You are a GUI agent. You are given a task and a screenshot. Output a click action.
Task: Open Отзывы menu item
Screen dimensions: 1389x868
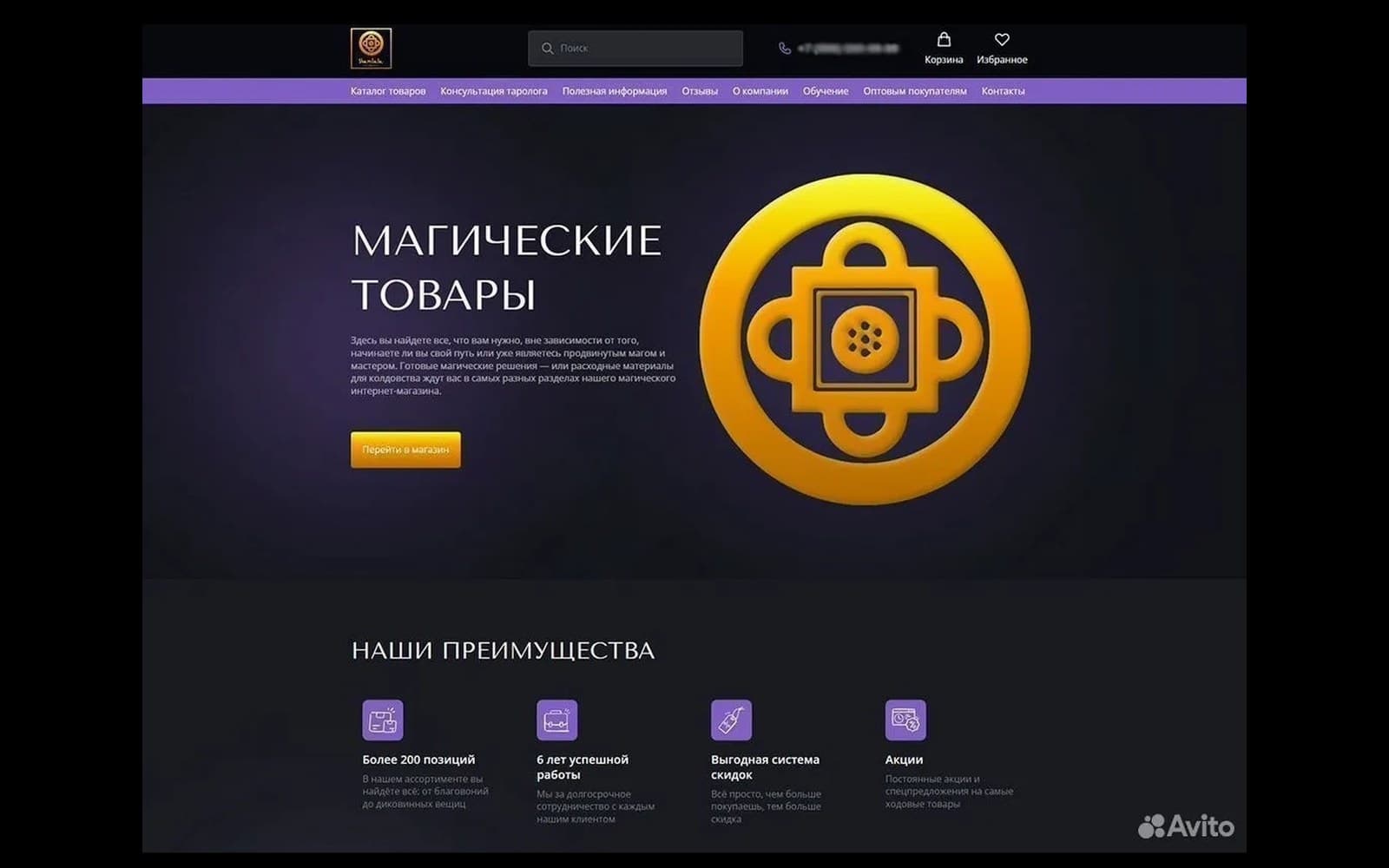pyautogui.click(x=700, y=91)
